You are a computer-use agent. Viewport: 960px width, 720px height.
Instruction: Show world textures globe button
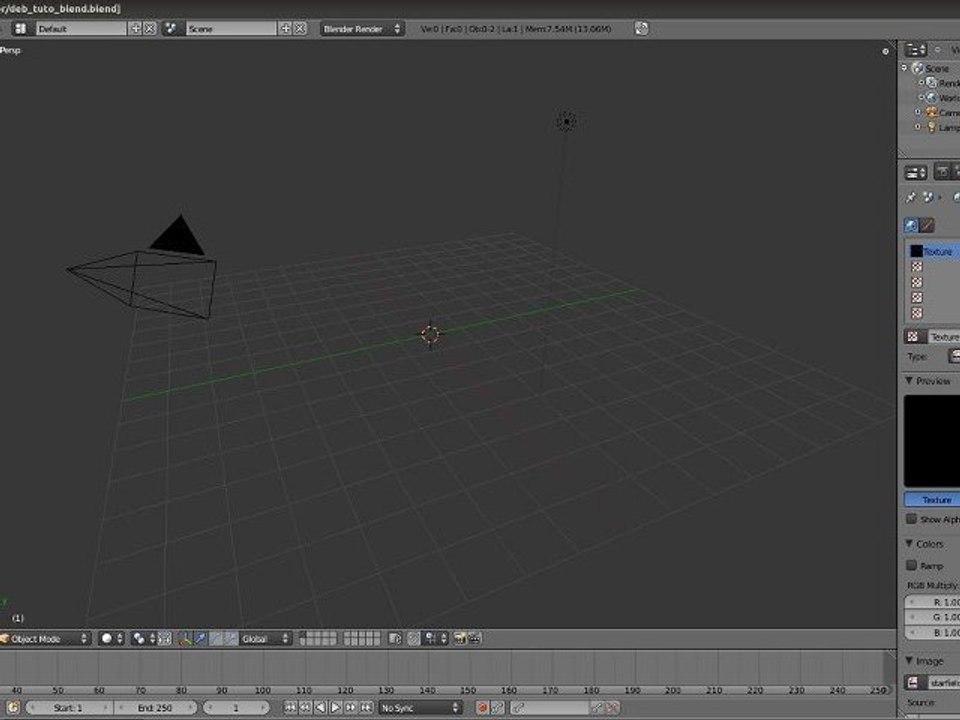(x=912, y=225)
